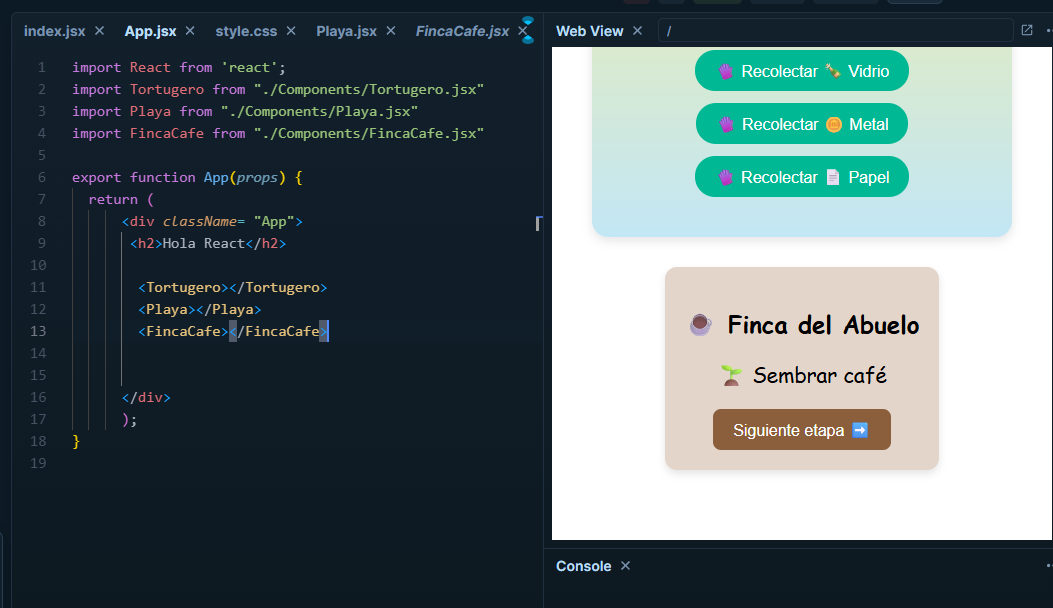Close the App.jsx tab
1053x608 pixels.
[x=190, y=31]
